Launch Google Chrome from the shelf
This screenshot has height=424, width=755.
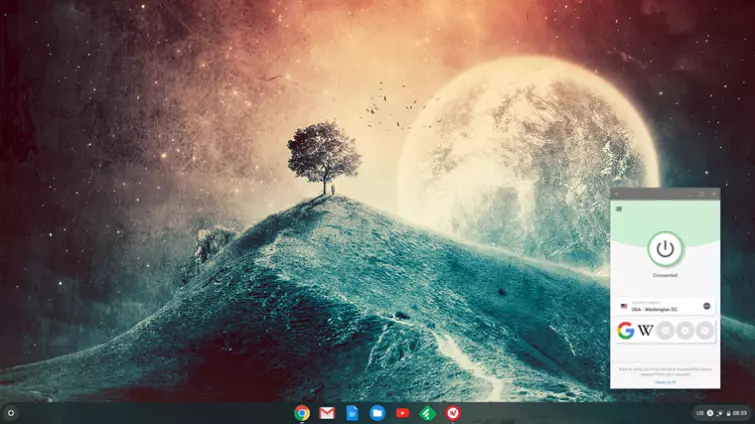click(302, 413)
